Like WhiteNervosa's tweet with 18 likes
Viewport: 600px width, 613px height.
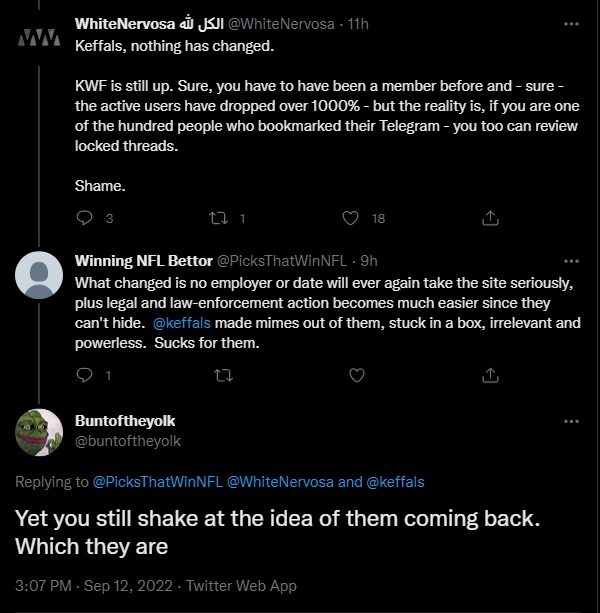(350, 218)
